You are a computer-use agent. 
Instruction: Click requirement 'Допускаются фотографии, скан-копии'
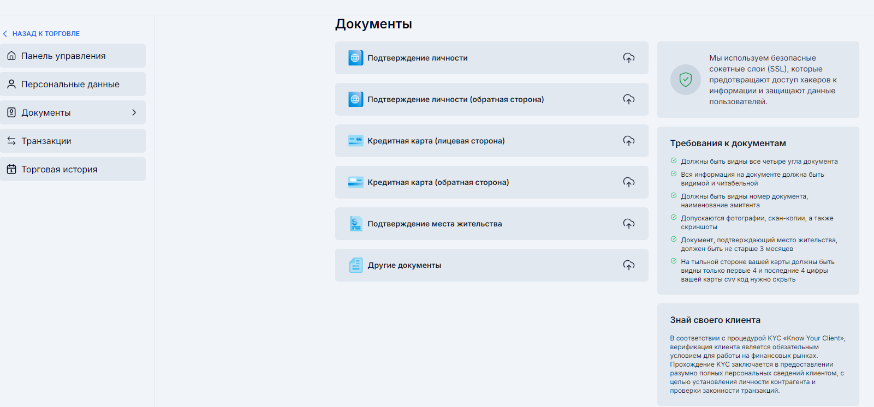(x=757, y=222)
